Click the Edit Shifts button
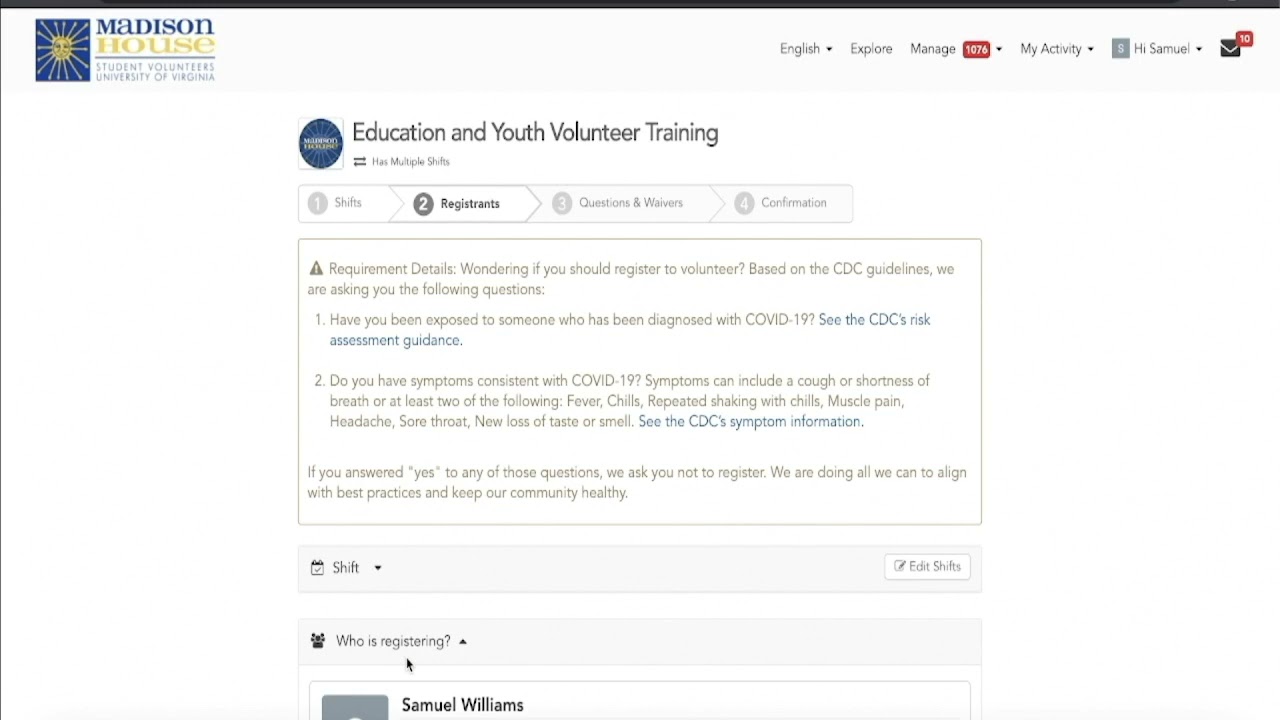Viewport: 1280px width, 720px height. pyautogui.click(x=927, y=567)
